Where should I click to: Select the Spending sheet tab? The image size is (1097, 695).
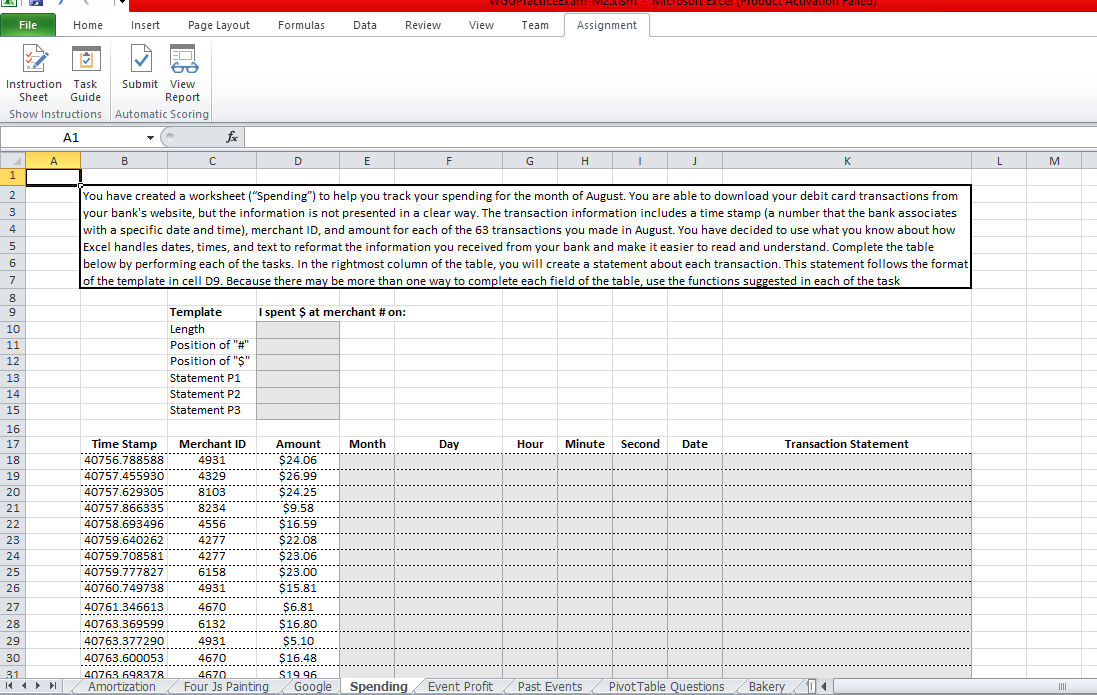pos(378,687)
